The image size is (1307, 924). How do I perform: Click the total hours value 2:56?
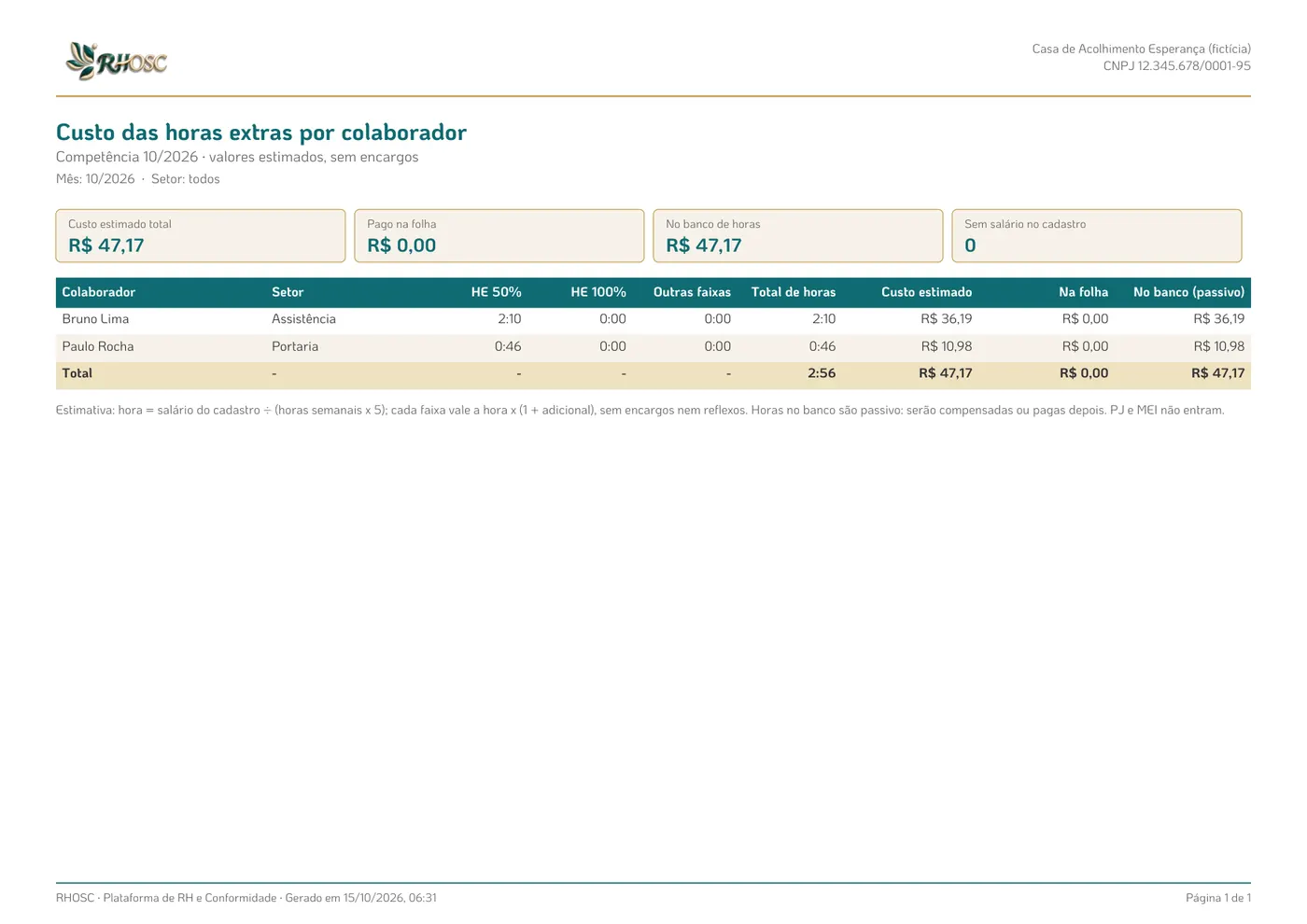click(822, 373)
